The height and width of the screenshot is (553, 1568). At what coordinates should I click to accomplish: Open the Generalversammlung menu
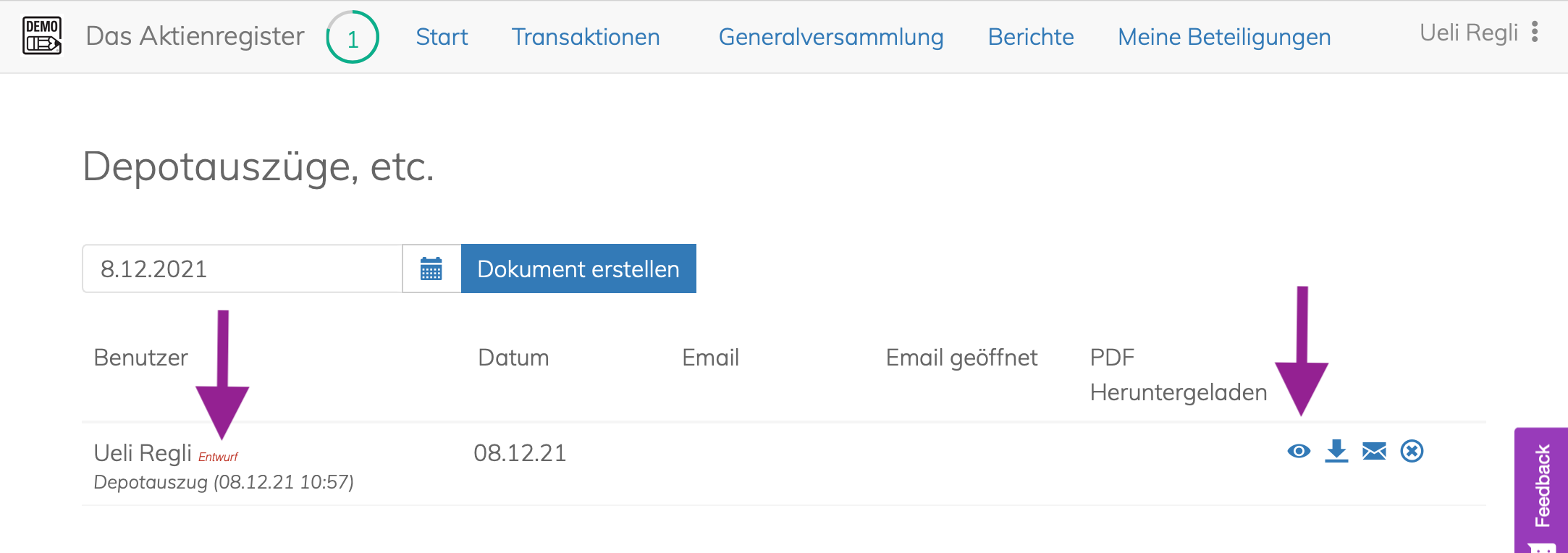[831, 37]
